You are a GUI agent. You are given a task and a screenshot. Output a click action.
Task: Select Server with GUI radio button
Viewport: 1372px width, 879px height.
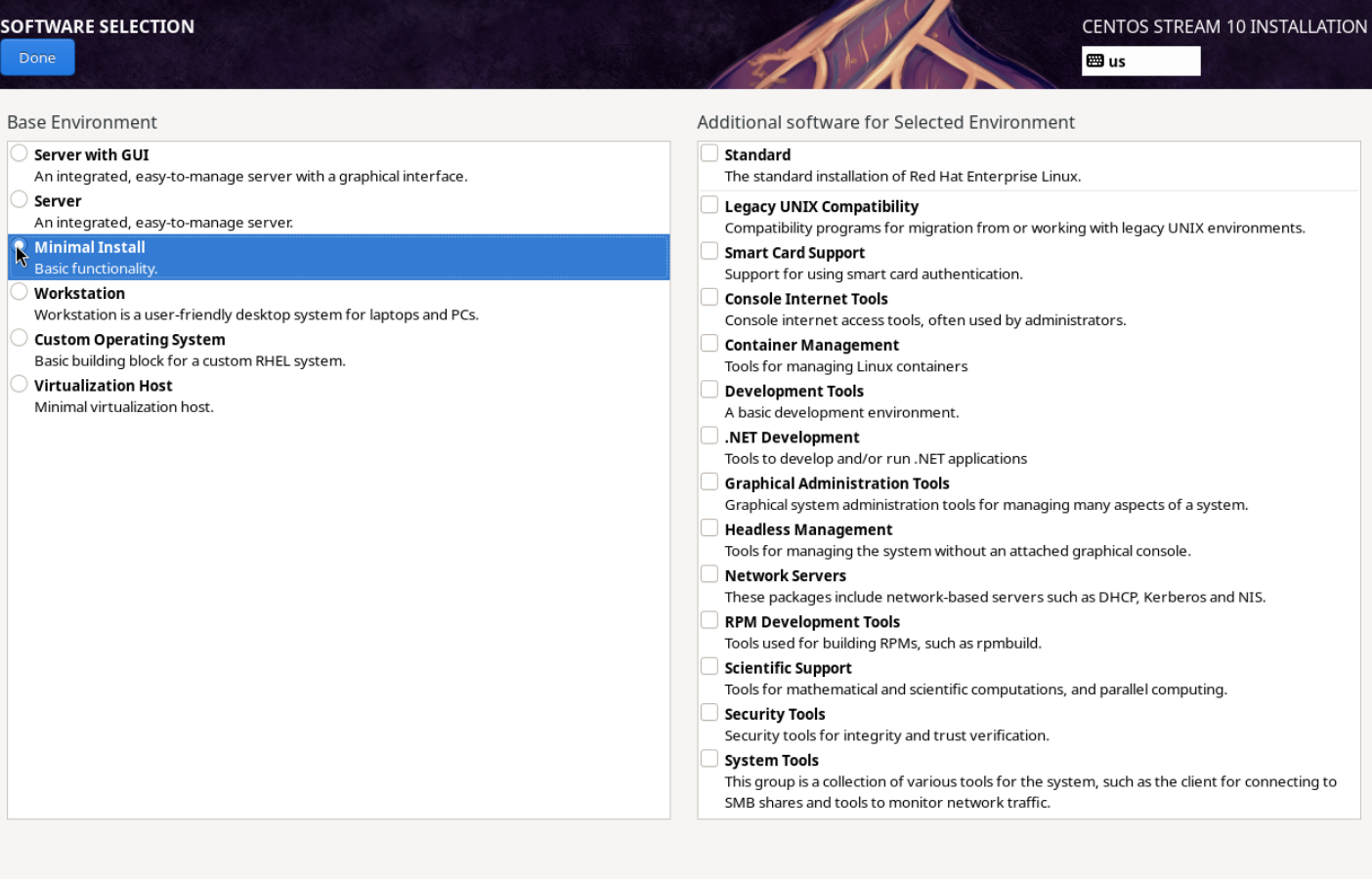pos(19,153)
